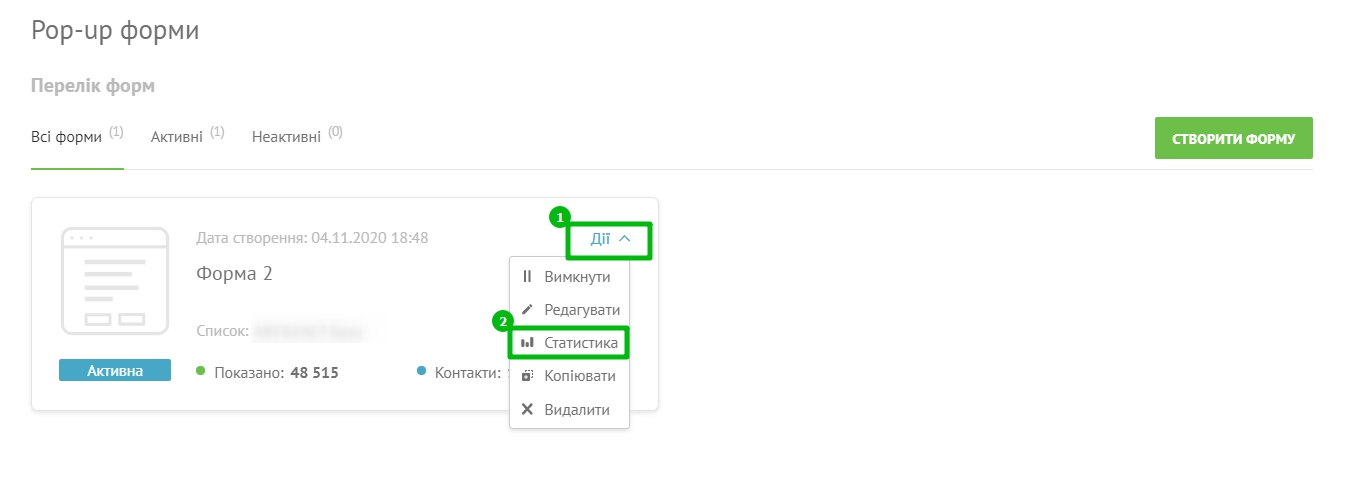This screenshot has width=1347, height=477.
Task: Select Вимкнути in the actions menu
Action: (569, 277)
